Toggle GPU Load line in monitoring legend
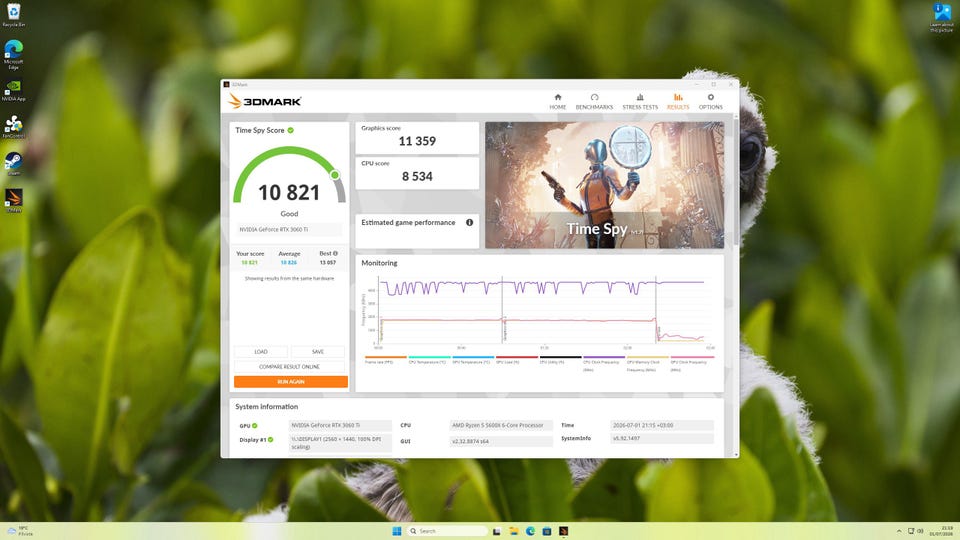 [516, 360]
